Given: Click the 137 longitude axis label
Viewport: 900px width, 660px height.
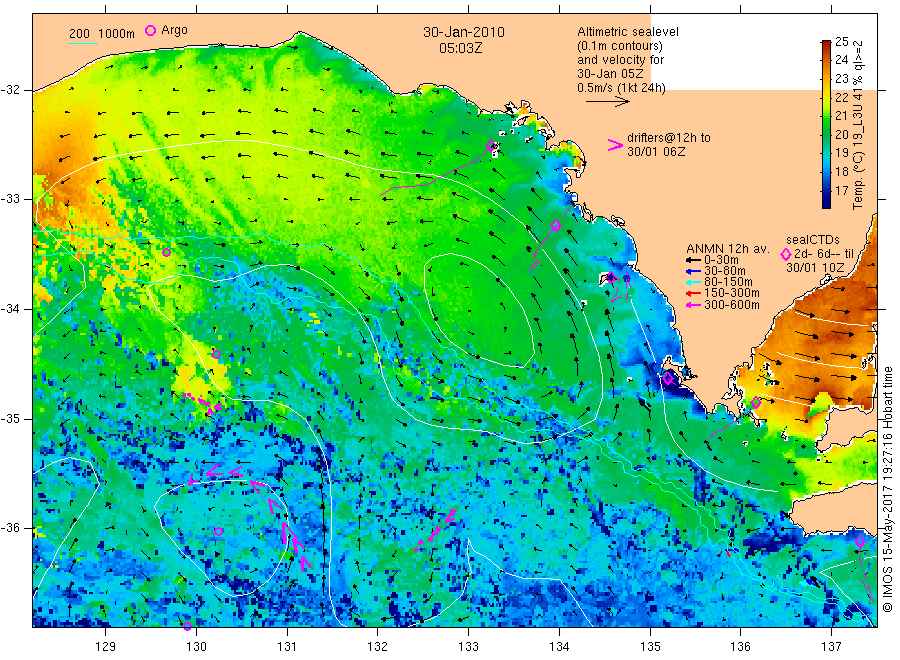Looking at the screenshot, I should 831,647.
